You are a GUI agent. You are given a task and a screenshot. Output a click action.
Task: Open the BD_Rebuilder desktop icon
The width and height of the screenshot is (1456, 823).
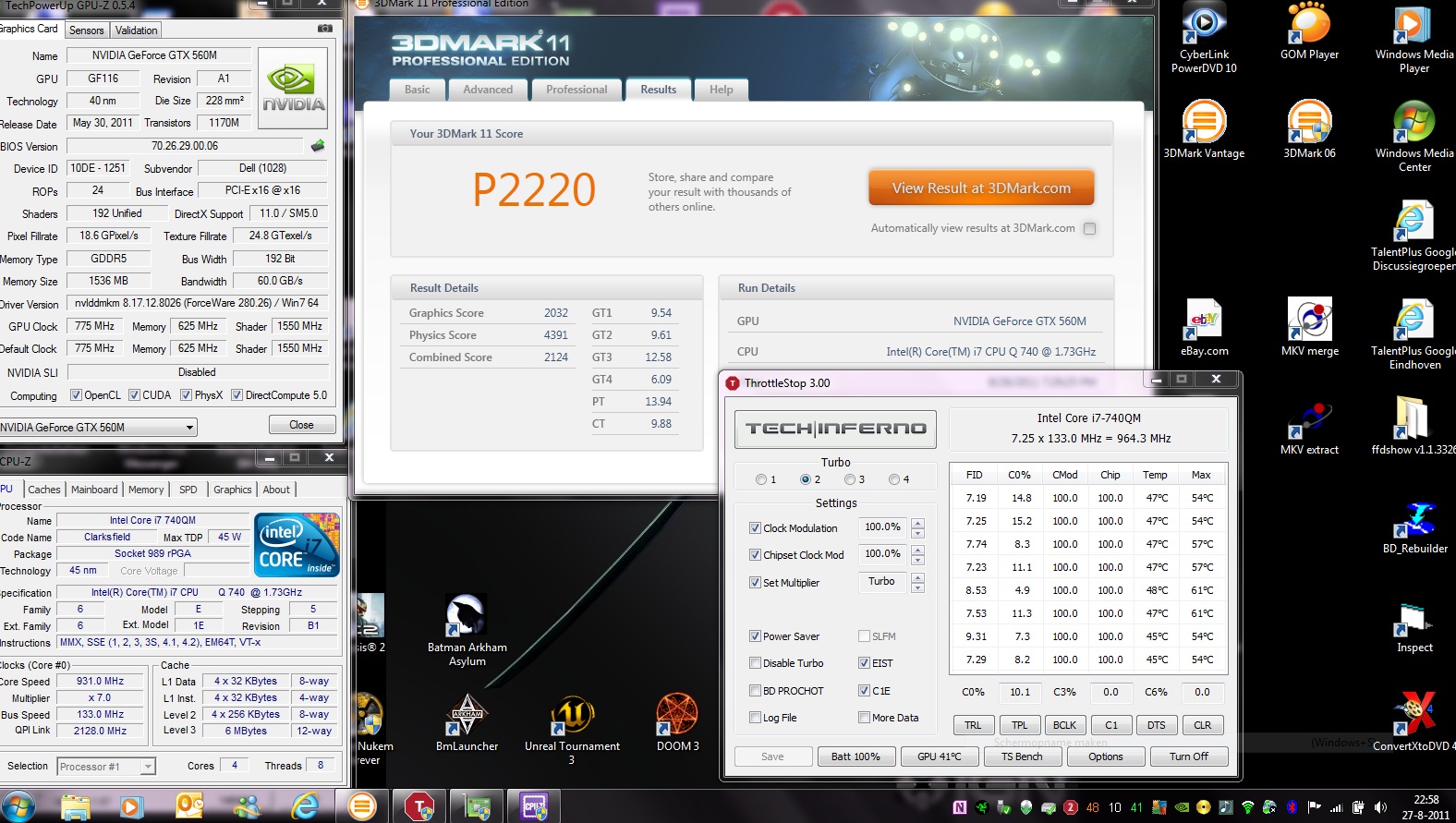[1414, 526]
